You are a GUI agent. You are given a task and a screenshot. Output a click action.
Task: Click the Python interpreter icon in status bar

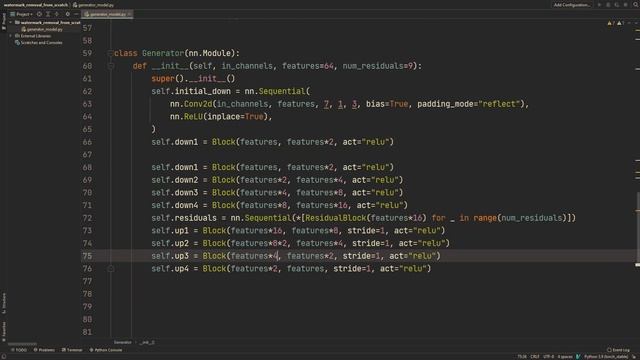click(578, 356)
